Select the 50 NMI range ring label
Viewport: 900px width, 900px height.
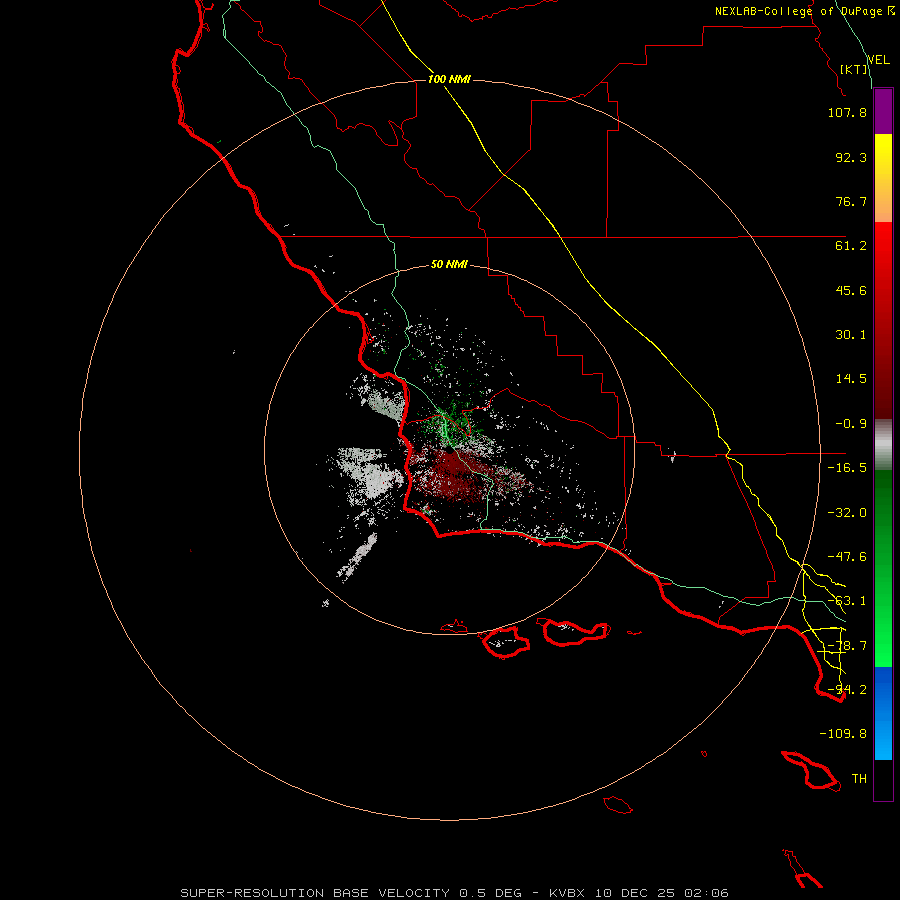[x=449, y=264]
